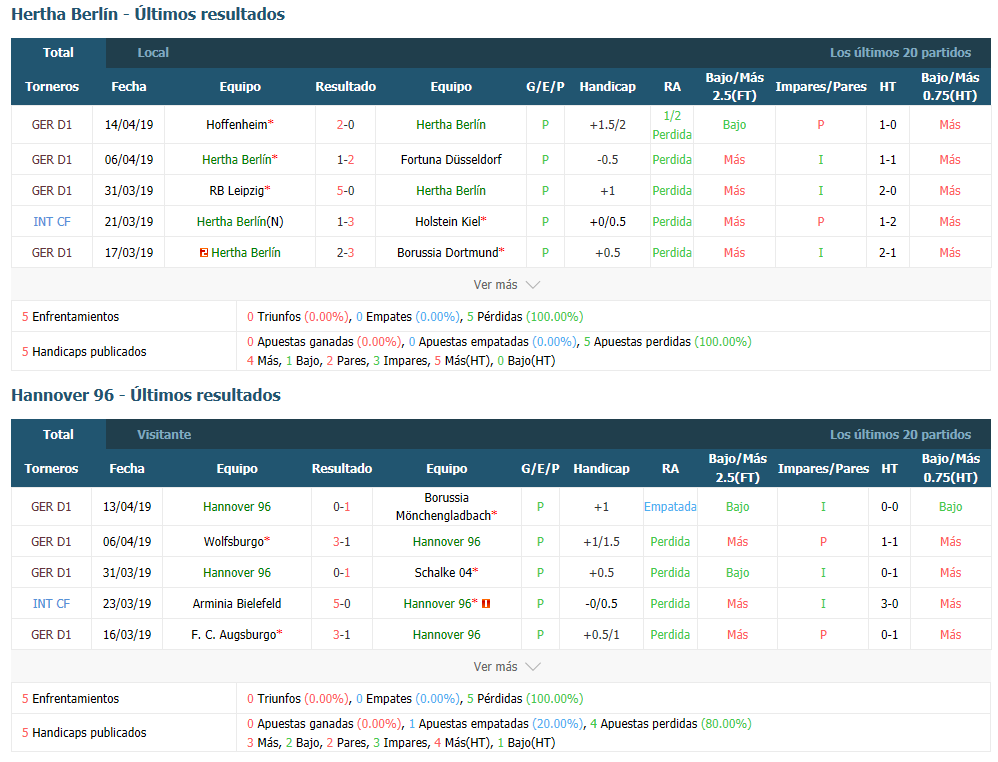Open the F. C. Augsburgo team link
998x762 pixels.
pos(234,635)
